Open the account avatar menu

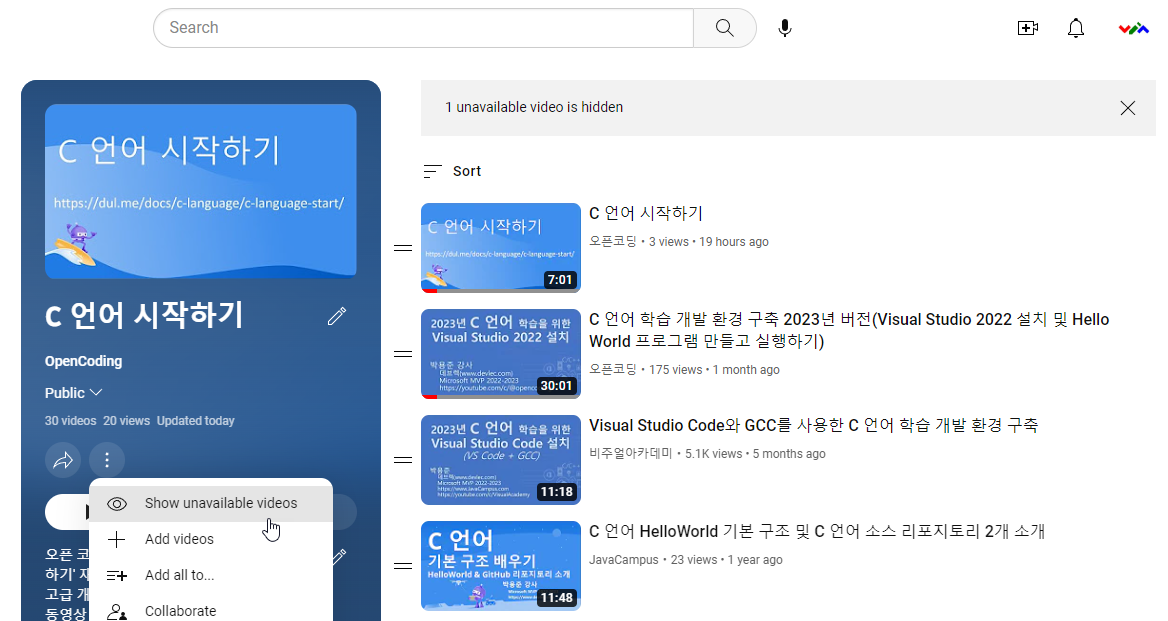click(x=1133, y=28)
